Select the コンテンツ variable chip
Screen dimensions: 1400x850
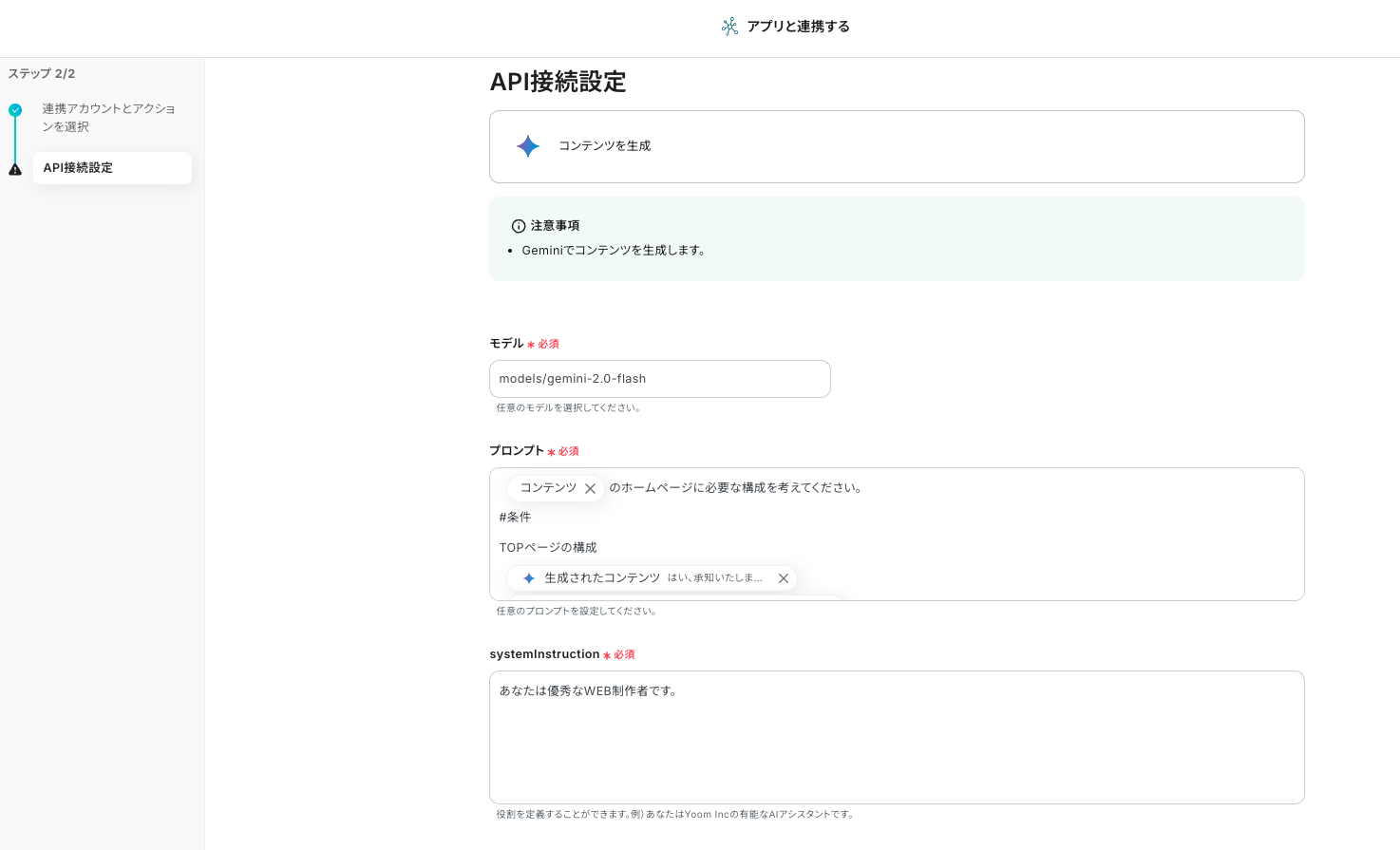(548, 488)
